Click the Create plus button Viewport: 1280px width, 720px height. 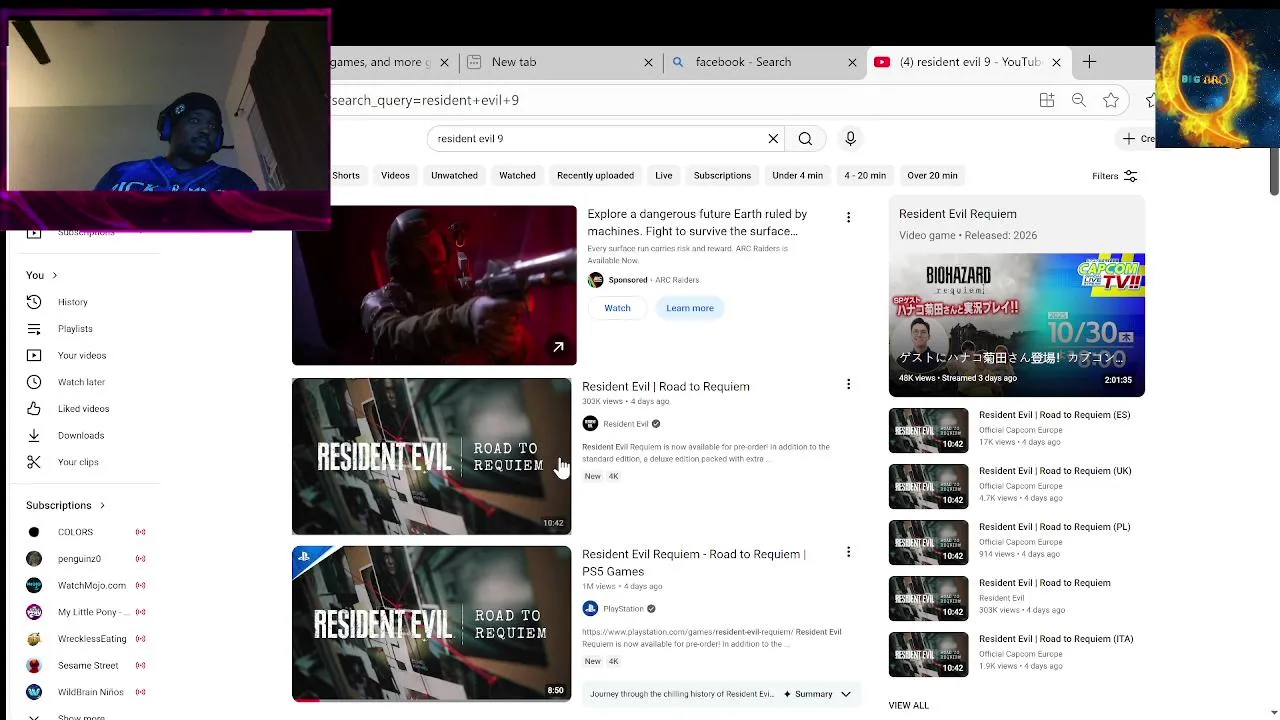1138,139
